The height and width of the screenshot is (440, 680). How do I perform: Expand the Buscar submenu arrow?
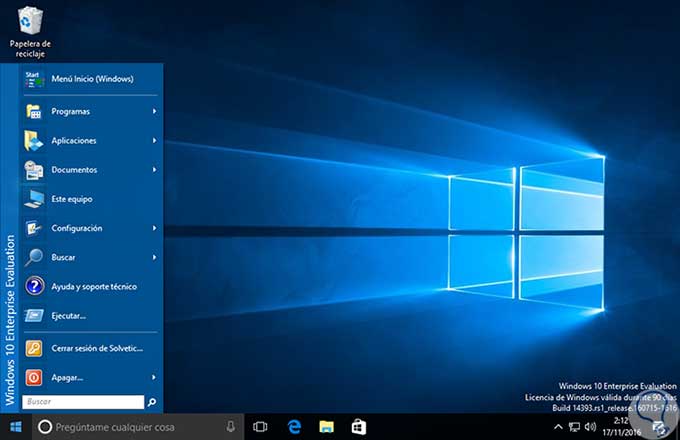[x=154, y=257]
